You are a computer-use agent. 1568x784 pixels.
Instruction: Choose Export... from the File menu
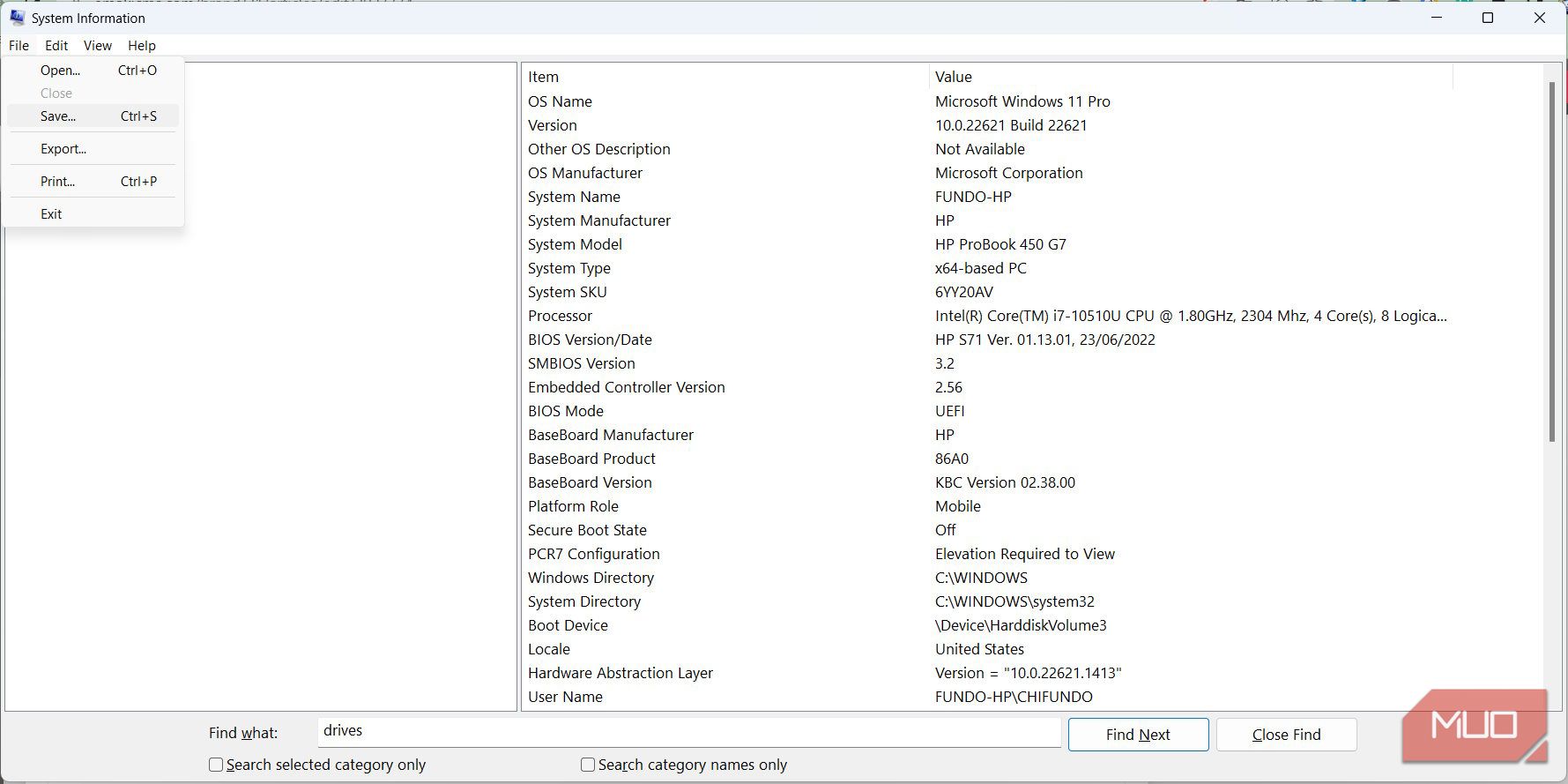tap(93, 149)
